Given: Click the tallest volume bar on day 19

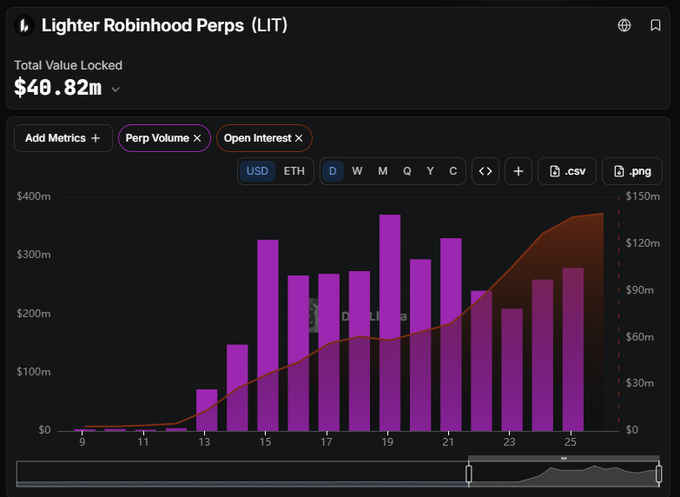Looking at the screenshot, I should pyautogui.click(x=390, y=323).
